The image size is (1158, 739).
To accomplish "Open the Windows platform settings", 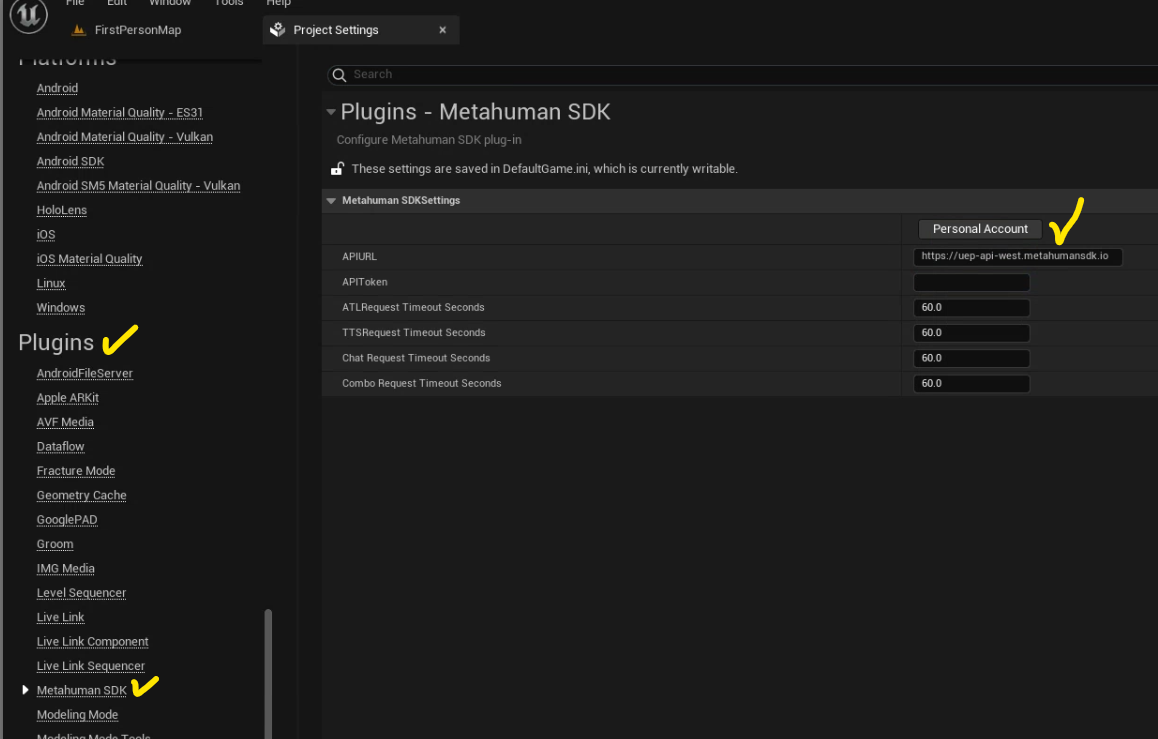I will pyautogui.click(x=61, y=307).
